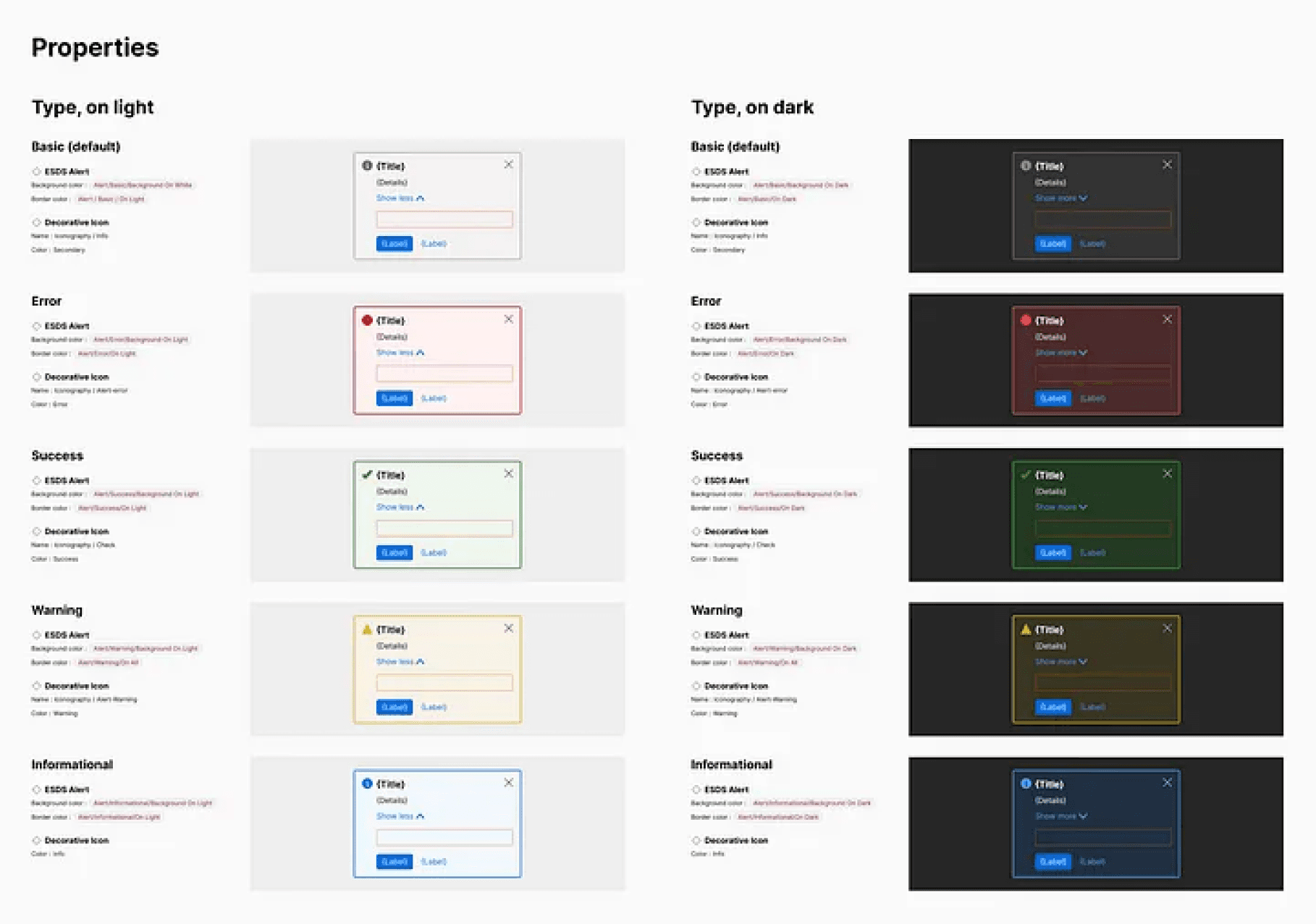1316x924 pixels.
Task: Click the "Type, on dark" heading
Action: (x=752, y=107)
